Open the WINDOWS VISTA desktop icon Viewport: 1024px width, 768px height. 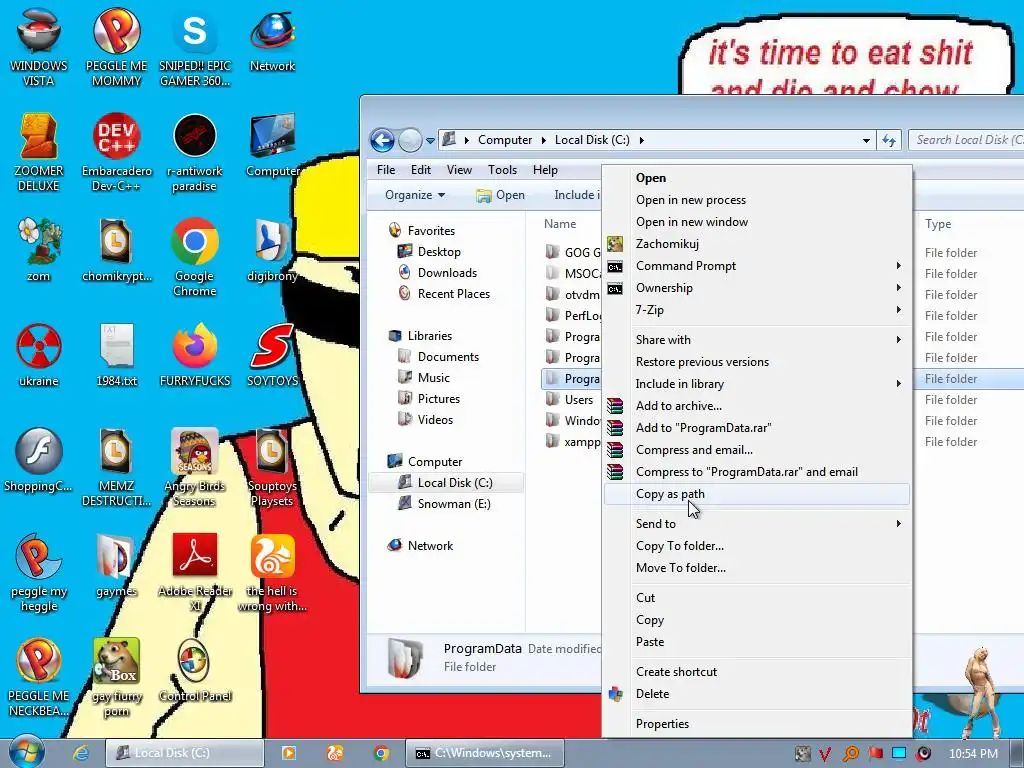pyautogui.click(x=39, y=46)
